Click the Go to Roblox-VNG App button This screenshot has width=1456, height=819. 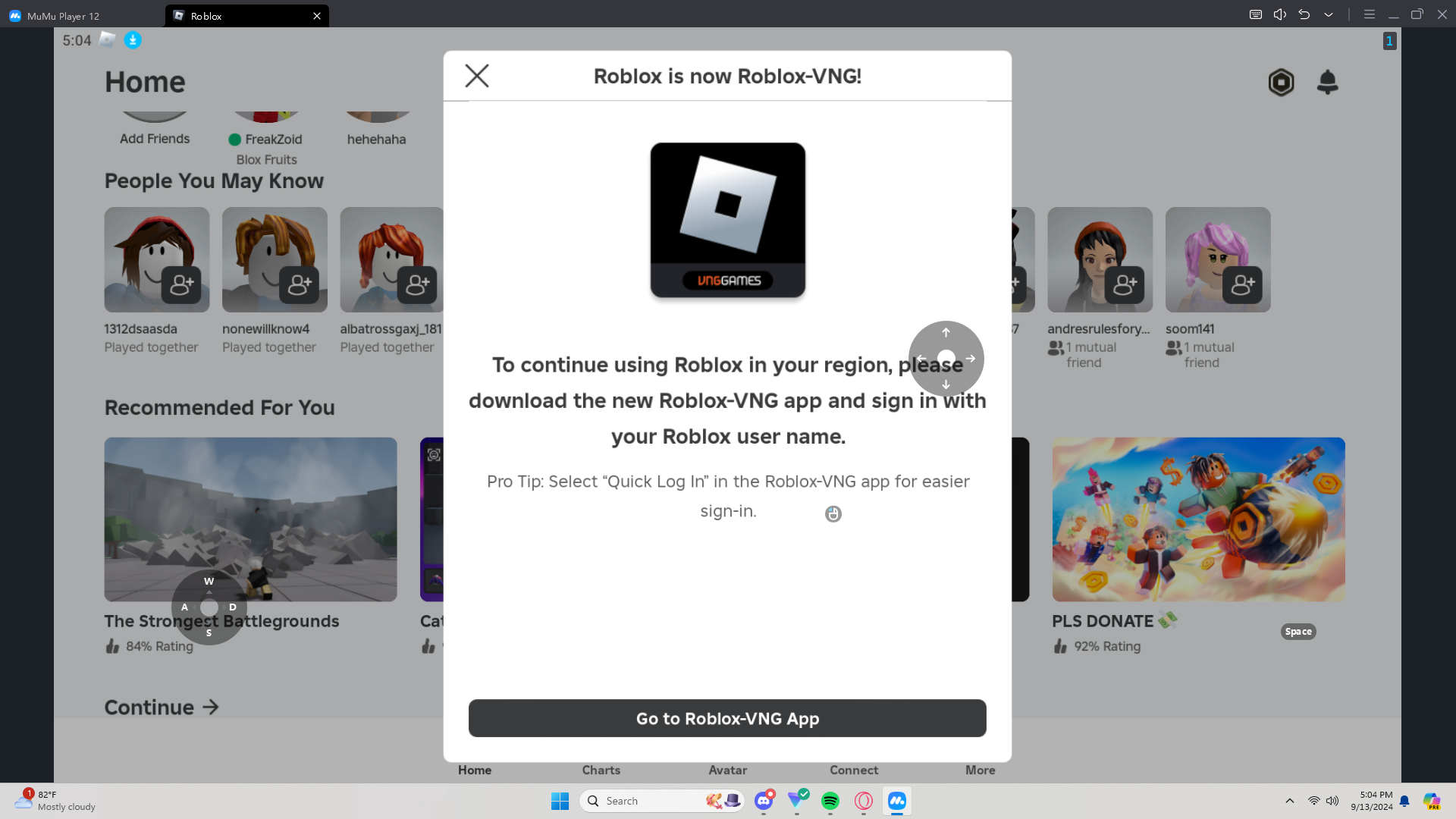tap(727, 718)
